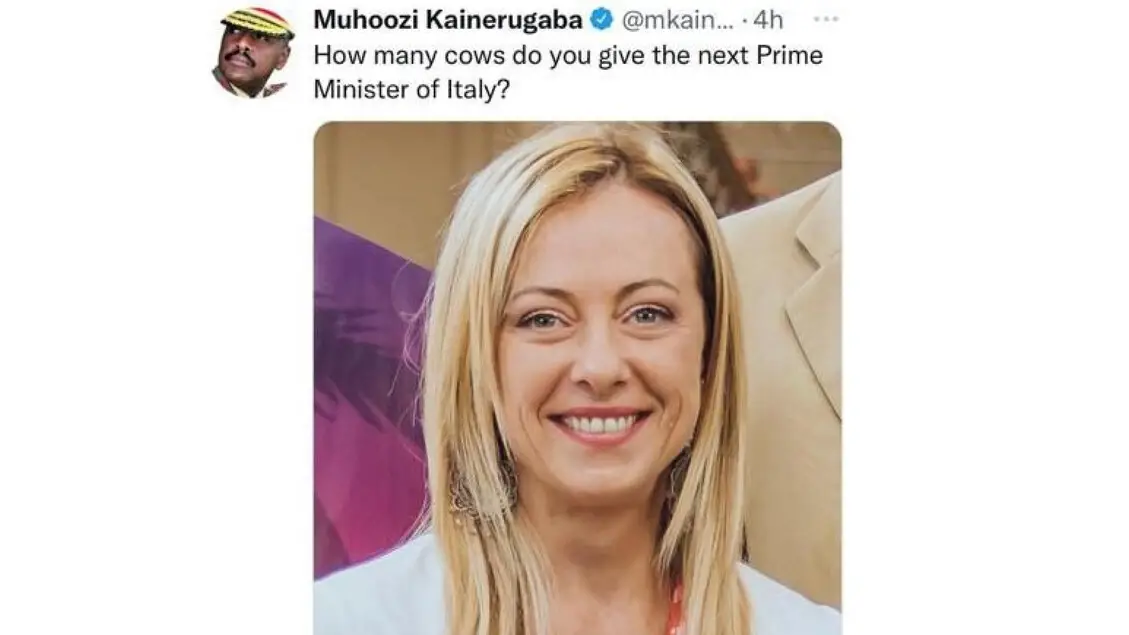Click the word "Italy?" in the tweet
The width and height of the screenshot is (1129, 635).
pyautogui.click(x=478, y=89)
